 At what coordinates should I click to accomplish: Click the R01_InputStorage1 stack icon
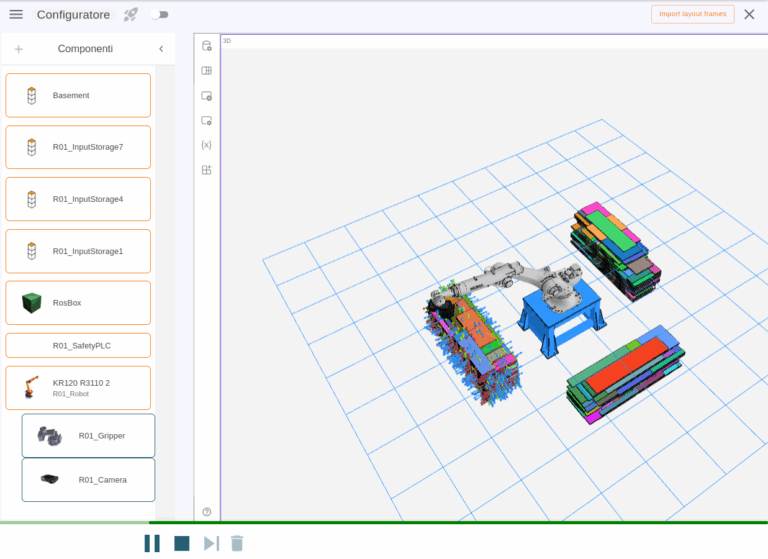click(x=32, y=251)
